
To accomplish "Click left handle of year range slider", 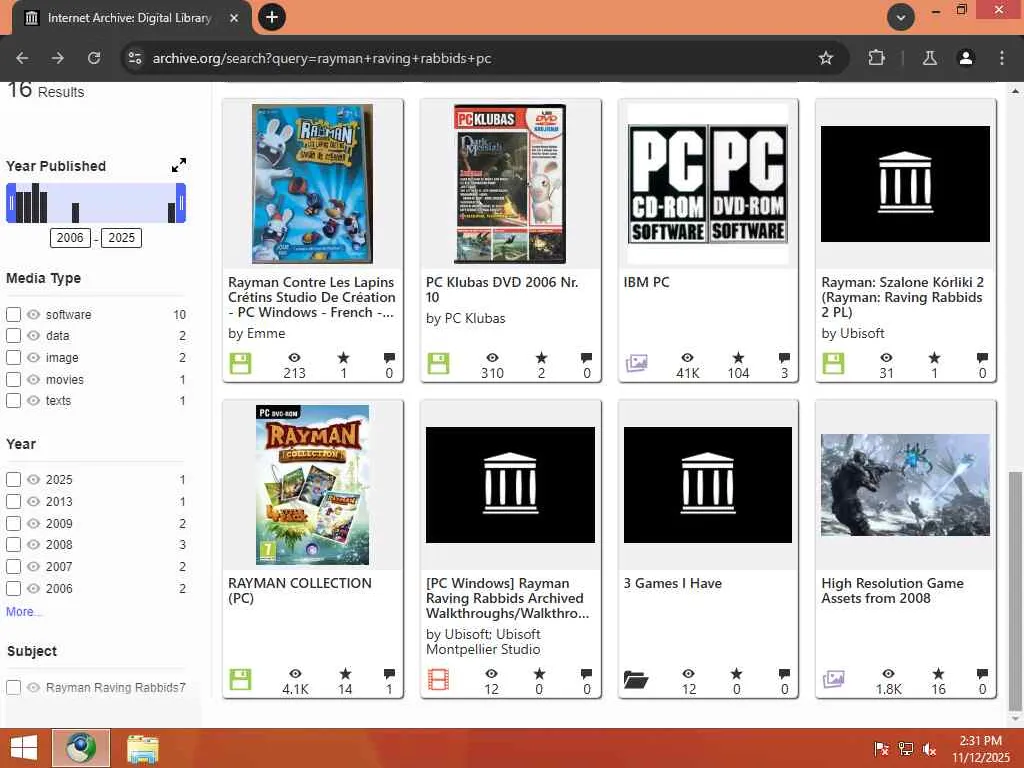I will click(11, 203).
